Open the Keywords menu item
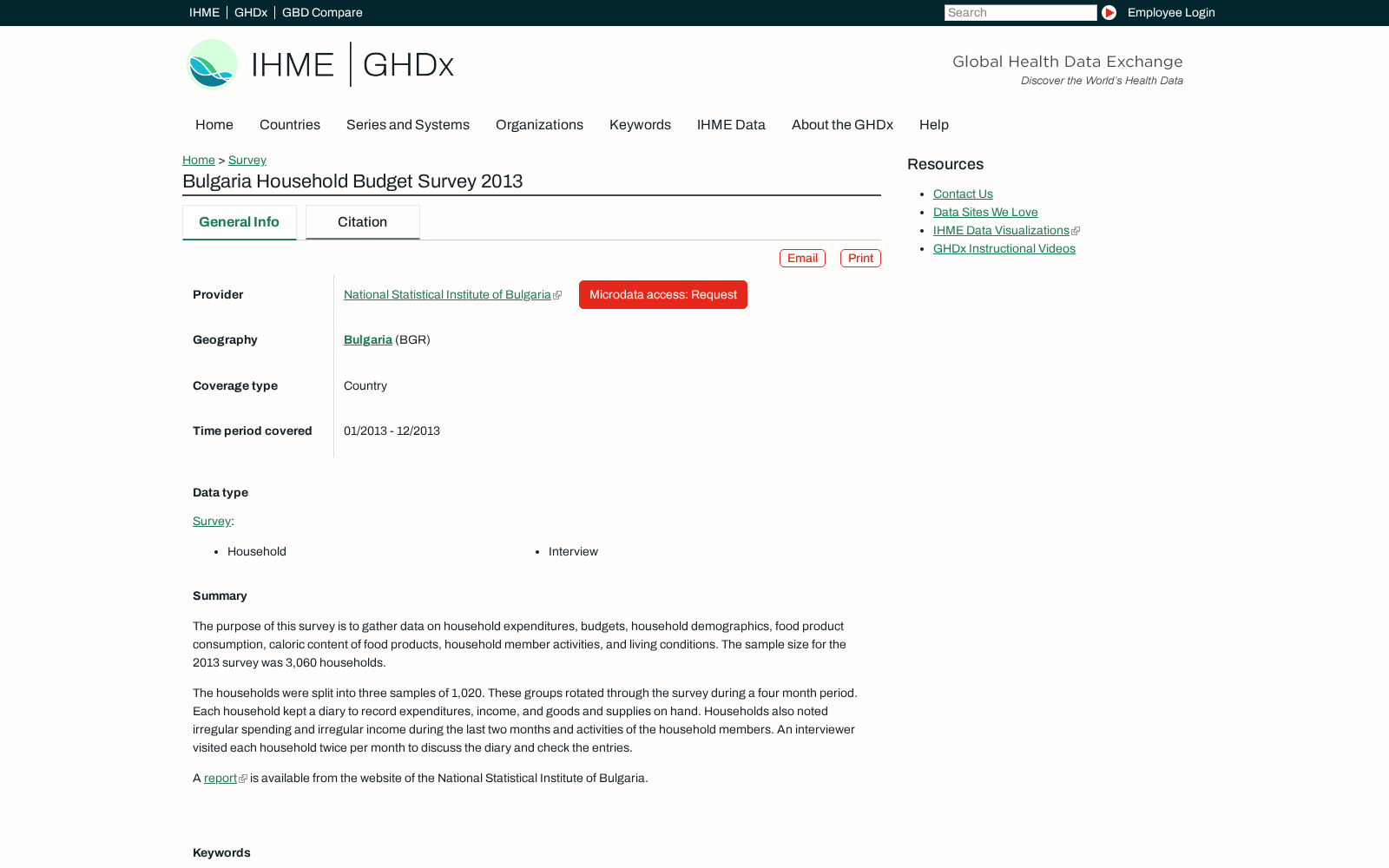 tap(640, 125)
